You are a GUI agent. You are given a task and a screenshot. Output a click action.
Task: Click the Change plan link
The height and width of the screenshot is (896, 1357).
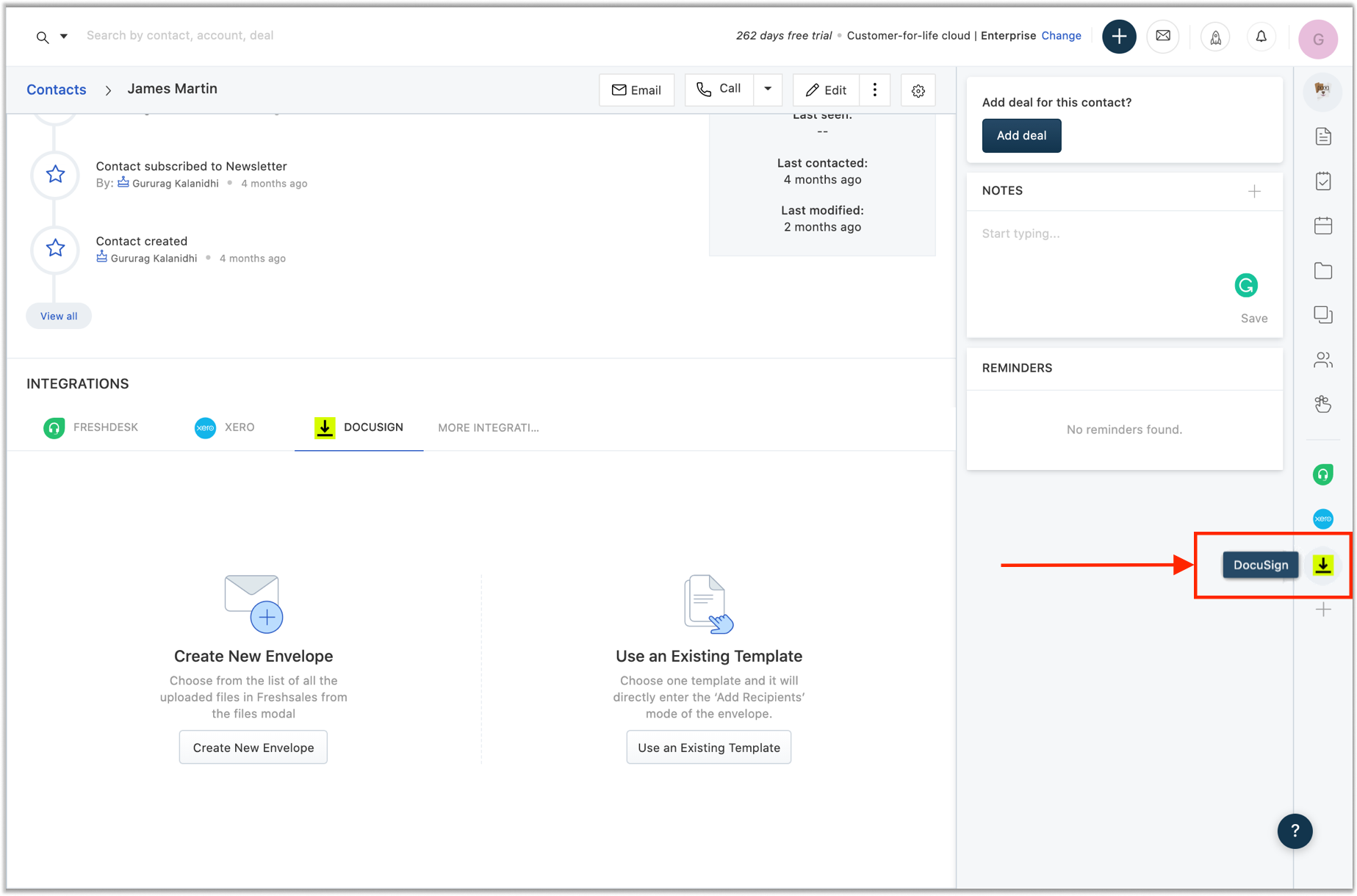[x=1061, y=35]
